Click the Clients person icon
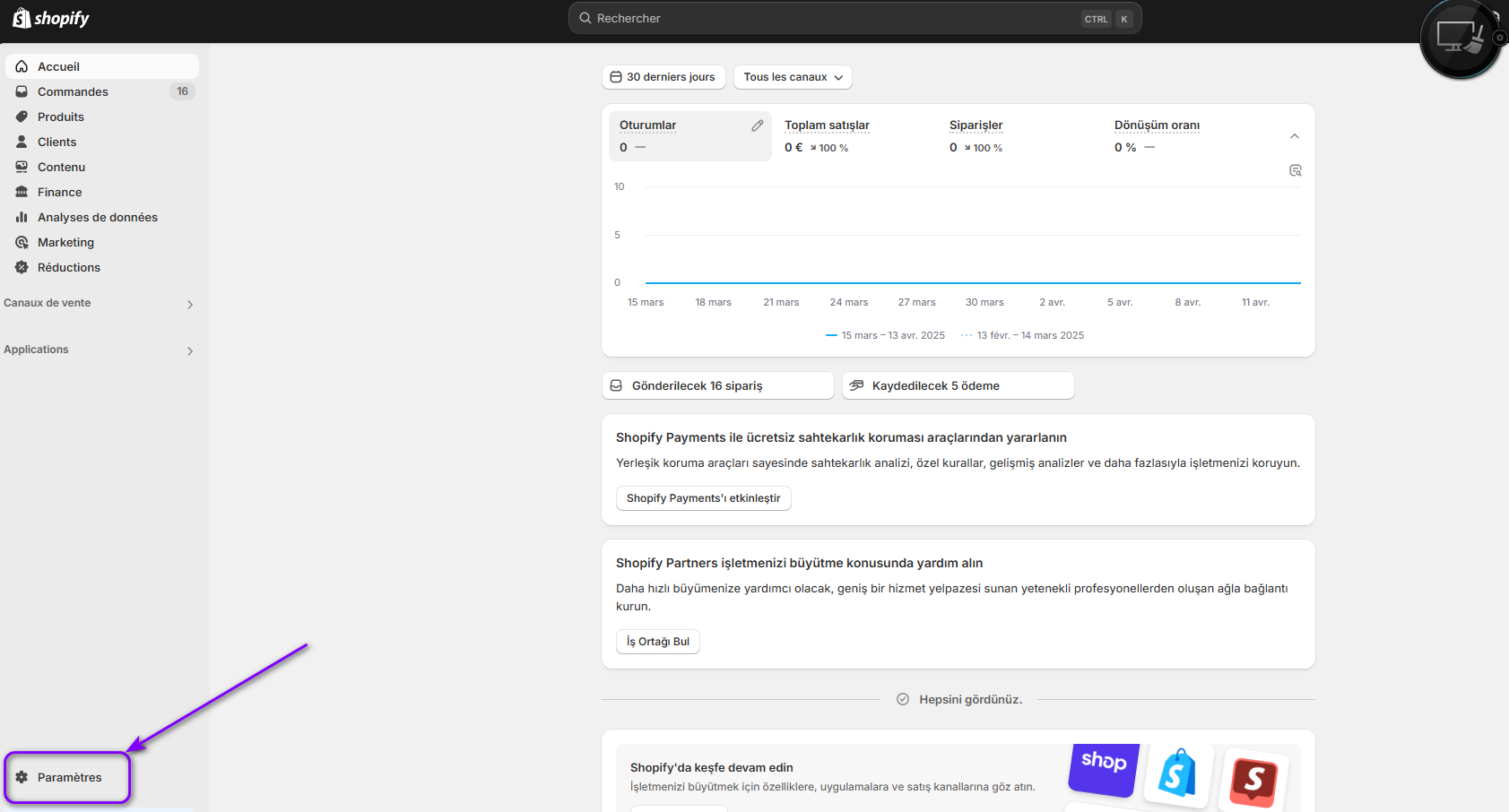The height and width of the screenshot is (812, 1509). [x=22, y=142]
